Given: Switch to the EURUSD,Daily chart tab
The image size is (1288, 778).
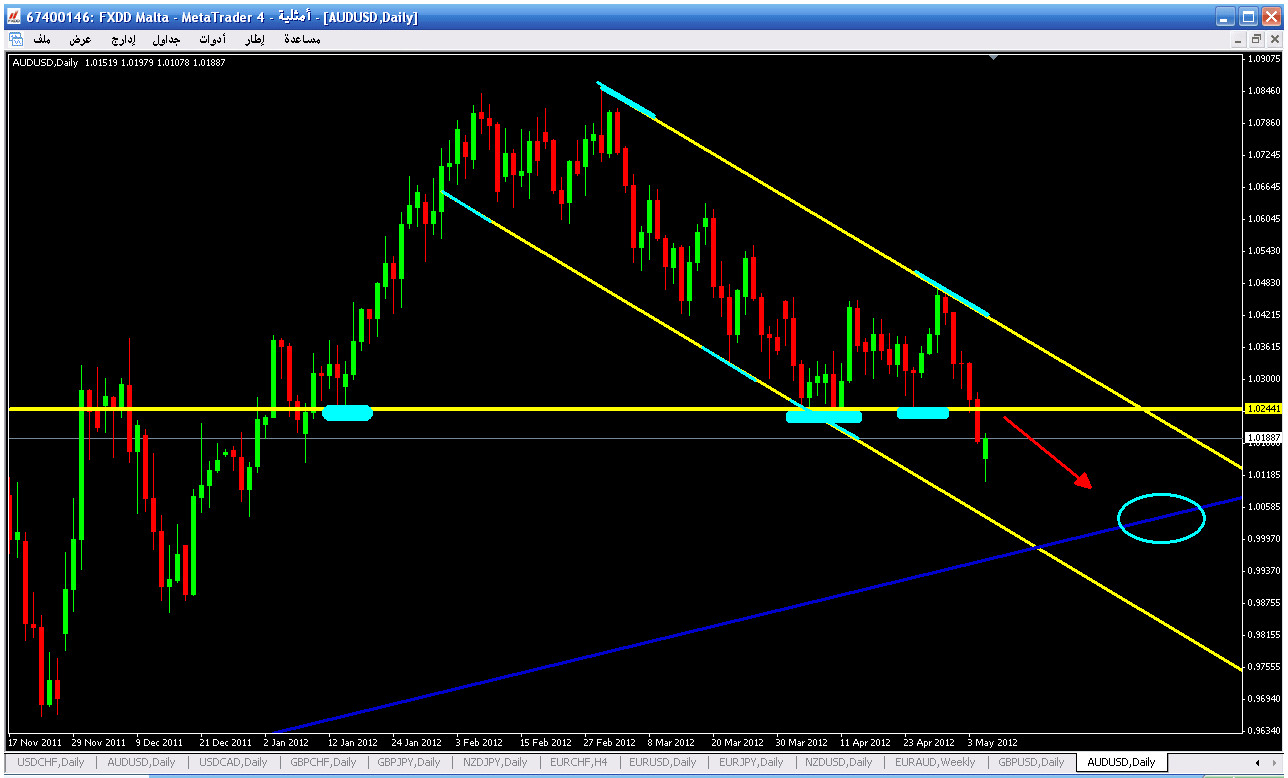Looking at the screenshot, I should click(662, 762).
